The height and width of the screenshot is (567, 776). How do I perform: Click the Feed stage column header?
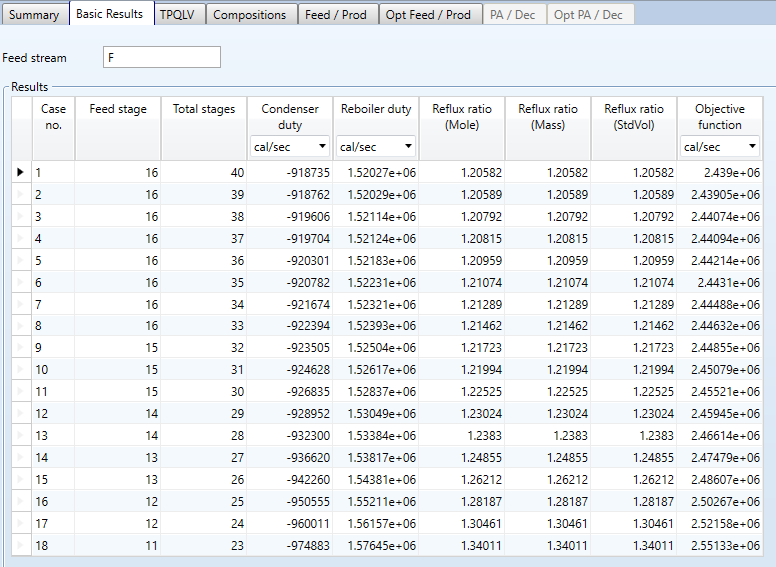click(x=118, y=129)
